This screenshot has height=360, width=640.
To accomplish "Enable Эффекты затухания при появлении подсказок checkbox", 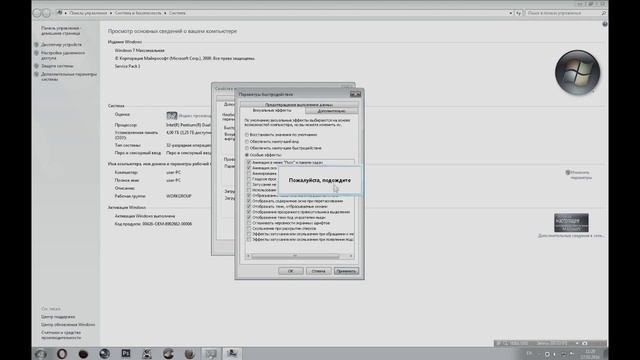I will (x=249, y=240).
